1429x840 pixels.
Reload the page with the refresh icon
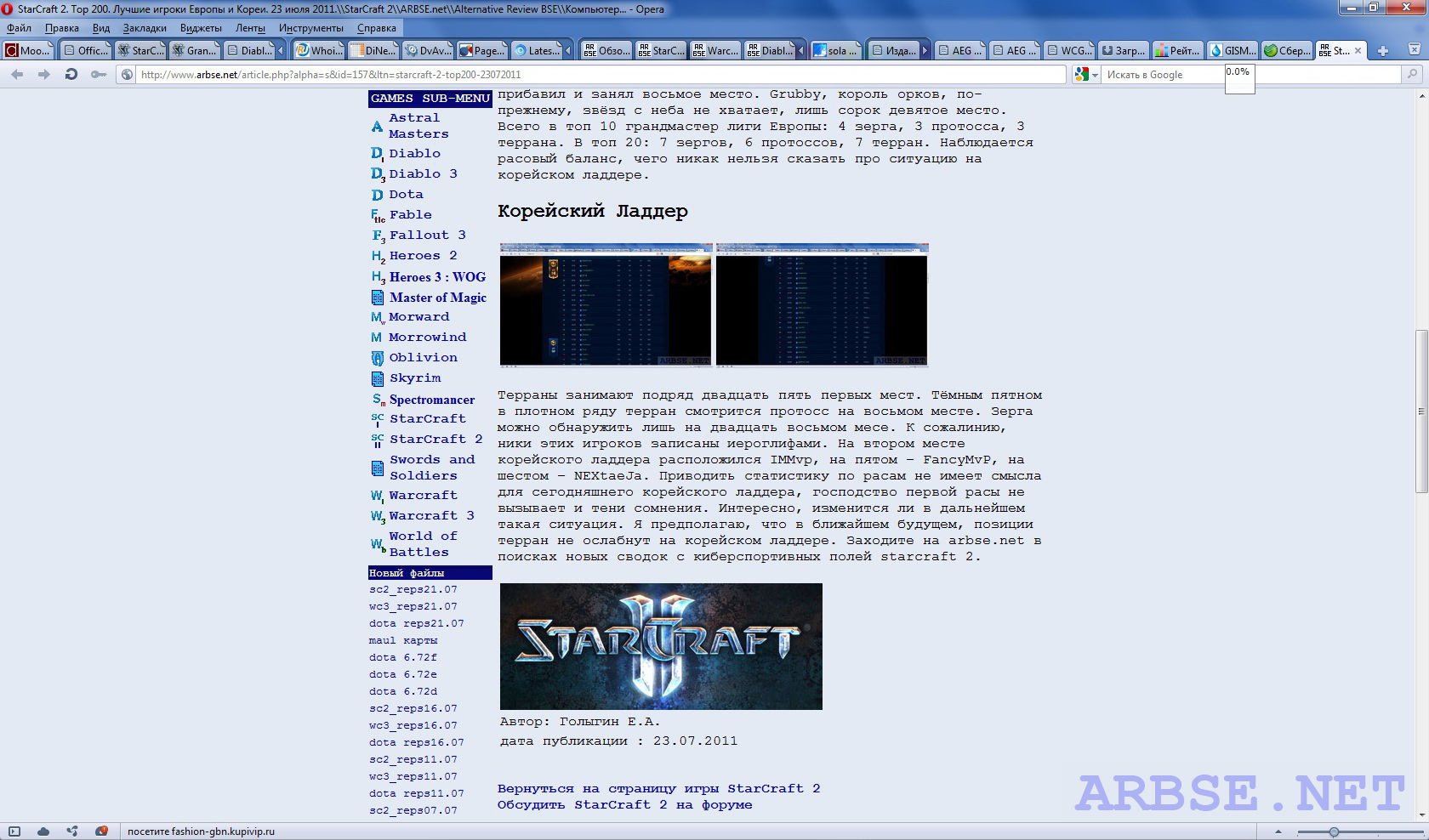71,75
